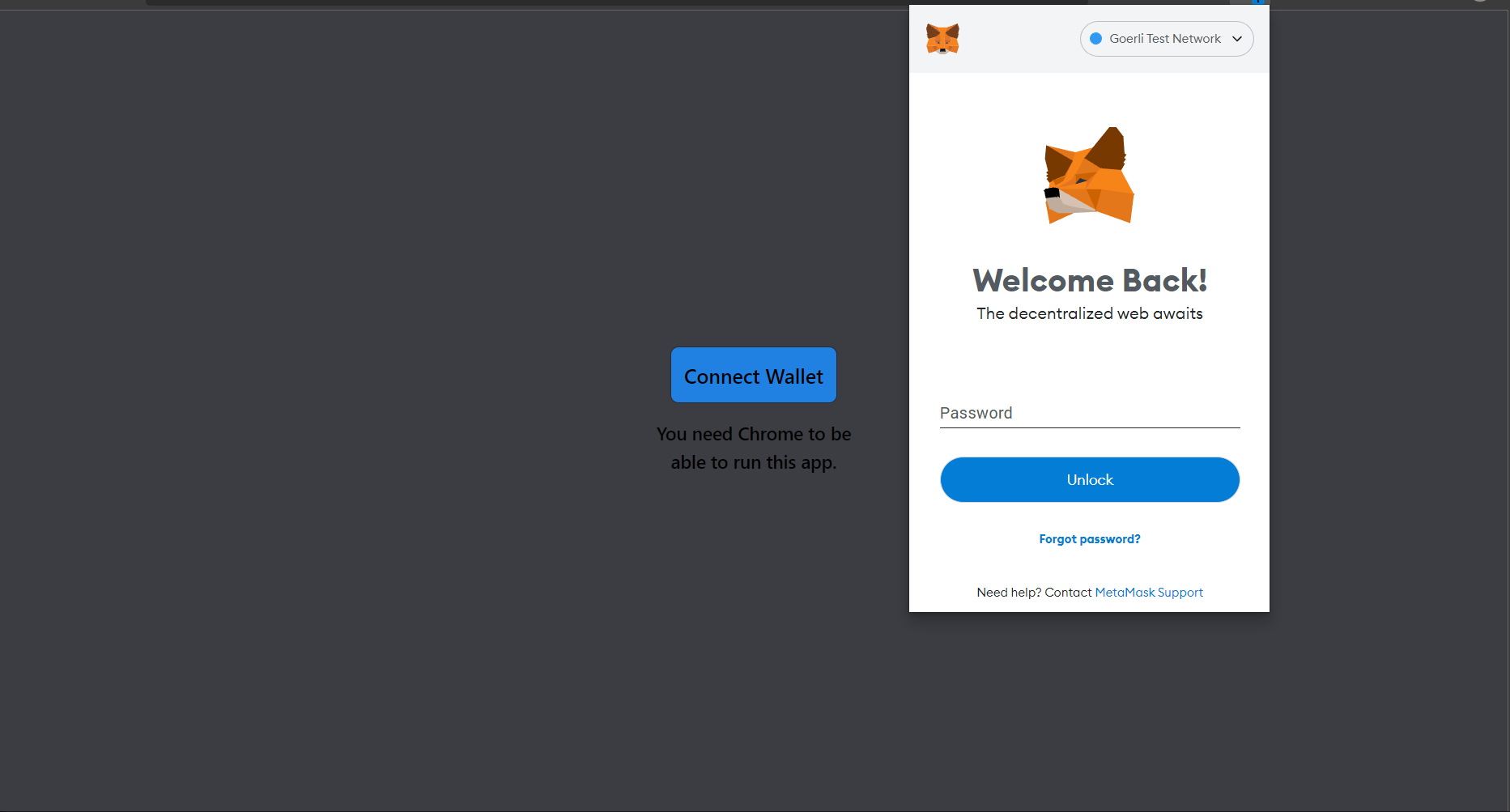Click the 'You need Chrome' message text
Viewport: 1510px width, 812px height.
[x=754, y=449]
